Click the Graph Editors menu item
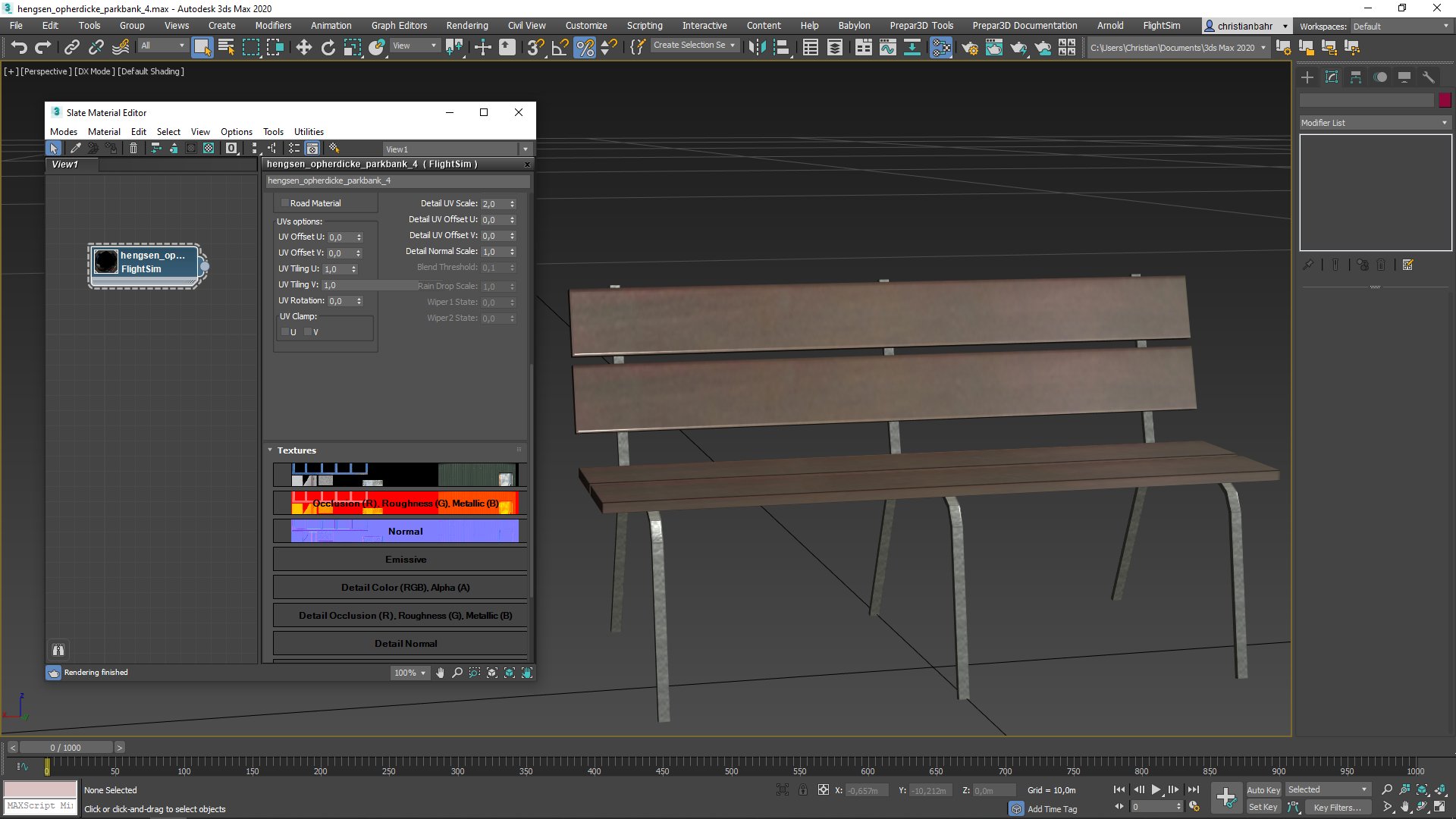The height and width of the screenshot is (819, 1456). pos(397,25)
